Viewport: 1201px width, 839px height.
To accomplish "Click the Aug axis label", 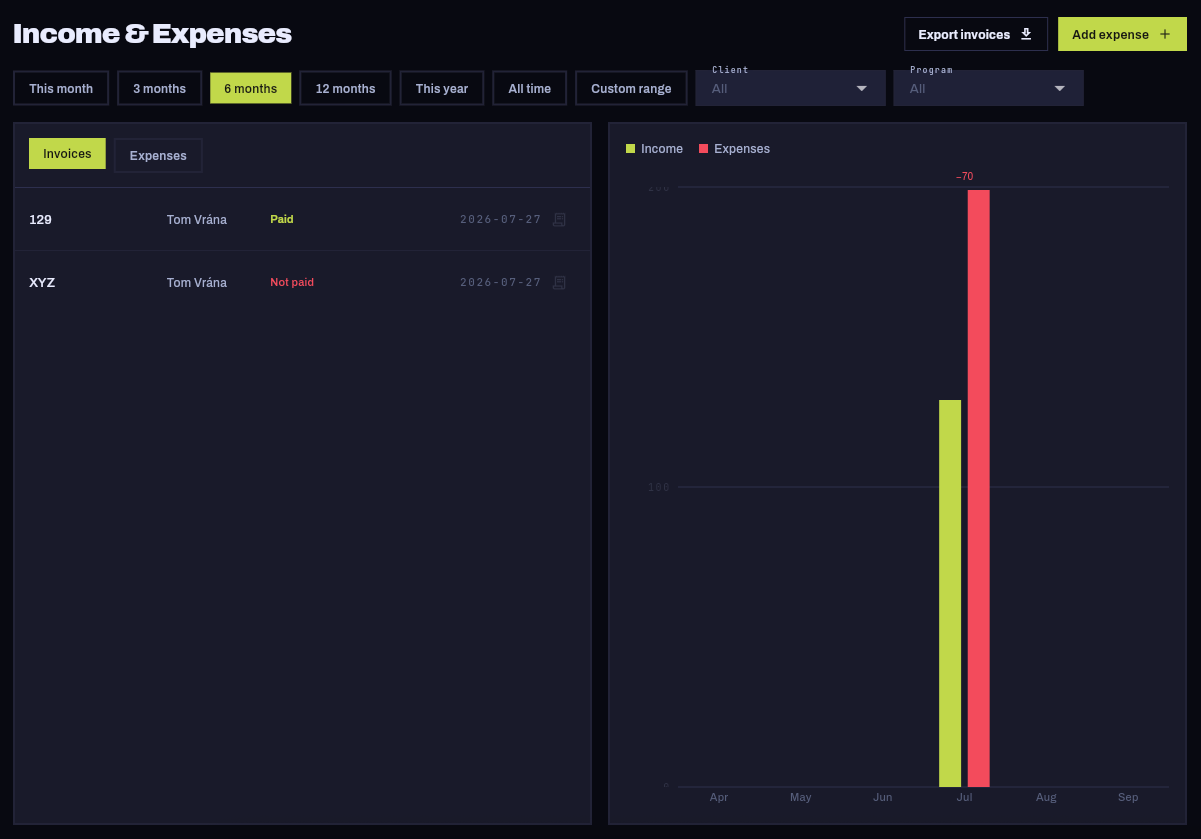I will [1046, 798].
